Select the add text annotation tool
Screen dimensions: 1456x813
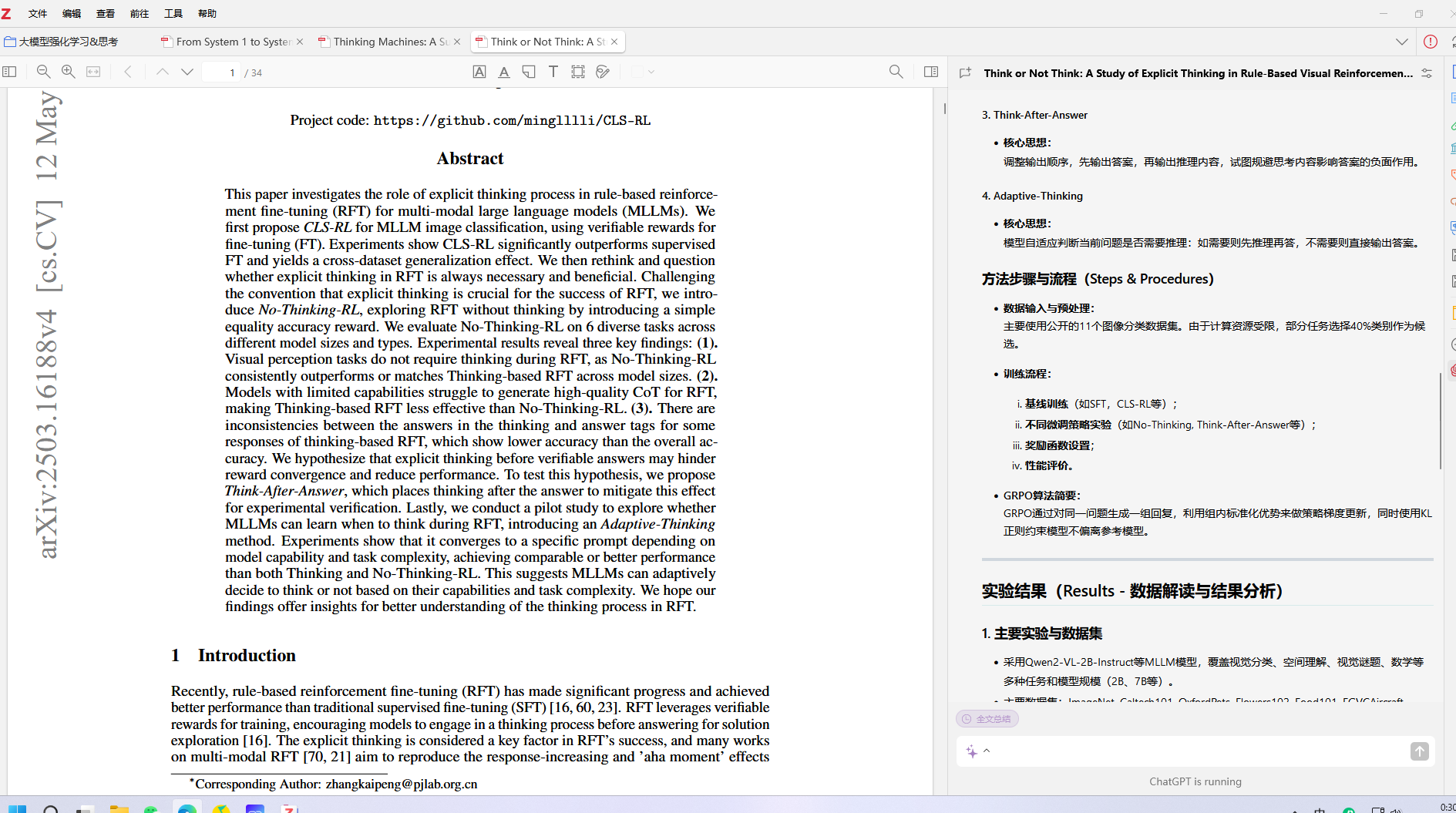tap(553, 72)
